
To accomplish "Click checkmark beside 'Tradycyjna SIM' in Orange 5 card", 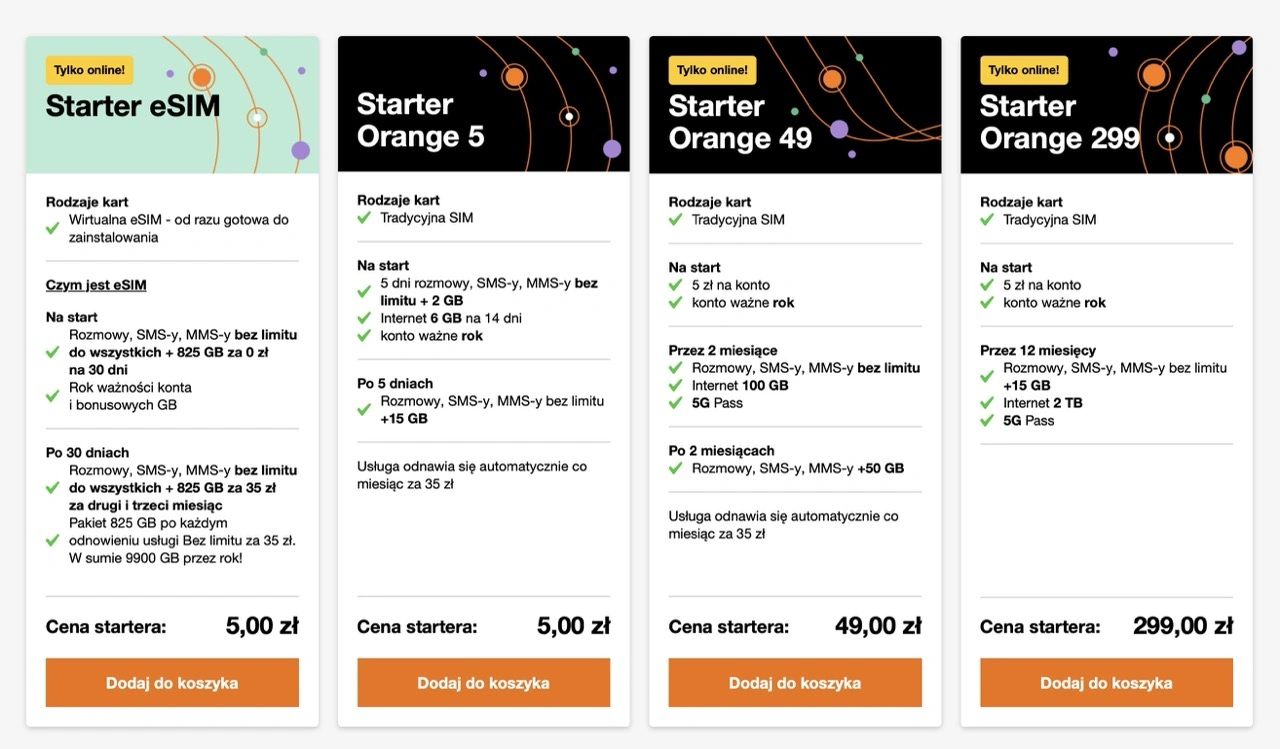I will click(x=364, y=218).
